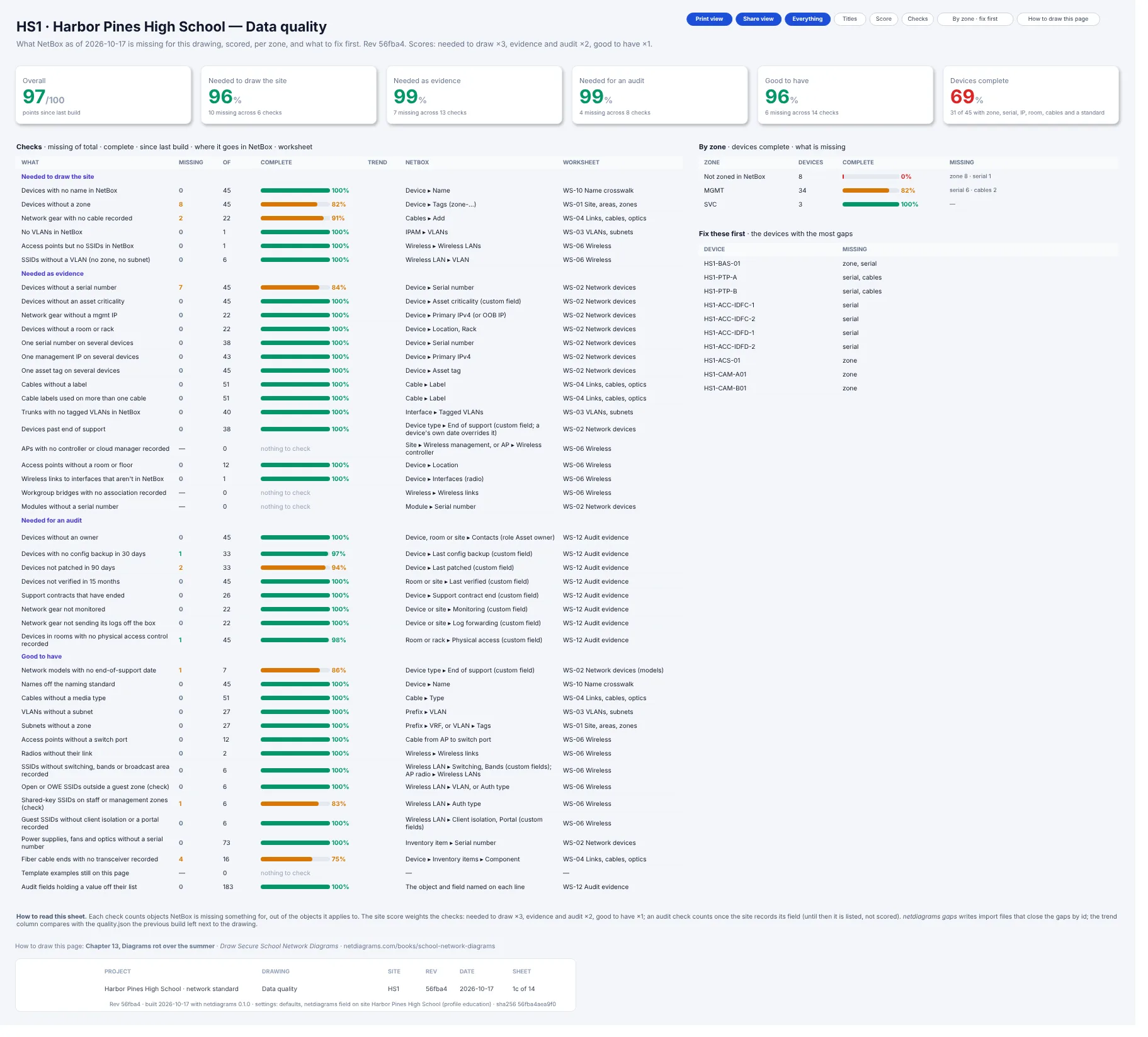Click the 'Needed to draw the site' section heading

pos(58,177)
